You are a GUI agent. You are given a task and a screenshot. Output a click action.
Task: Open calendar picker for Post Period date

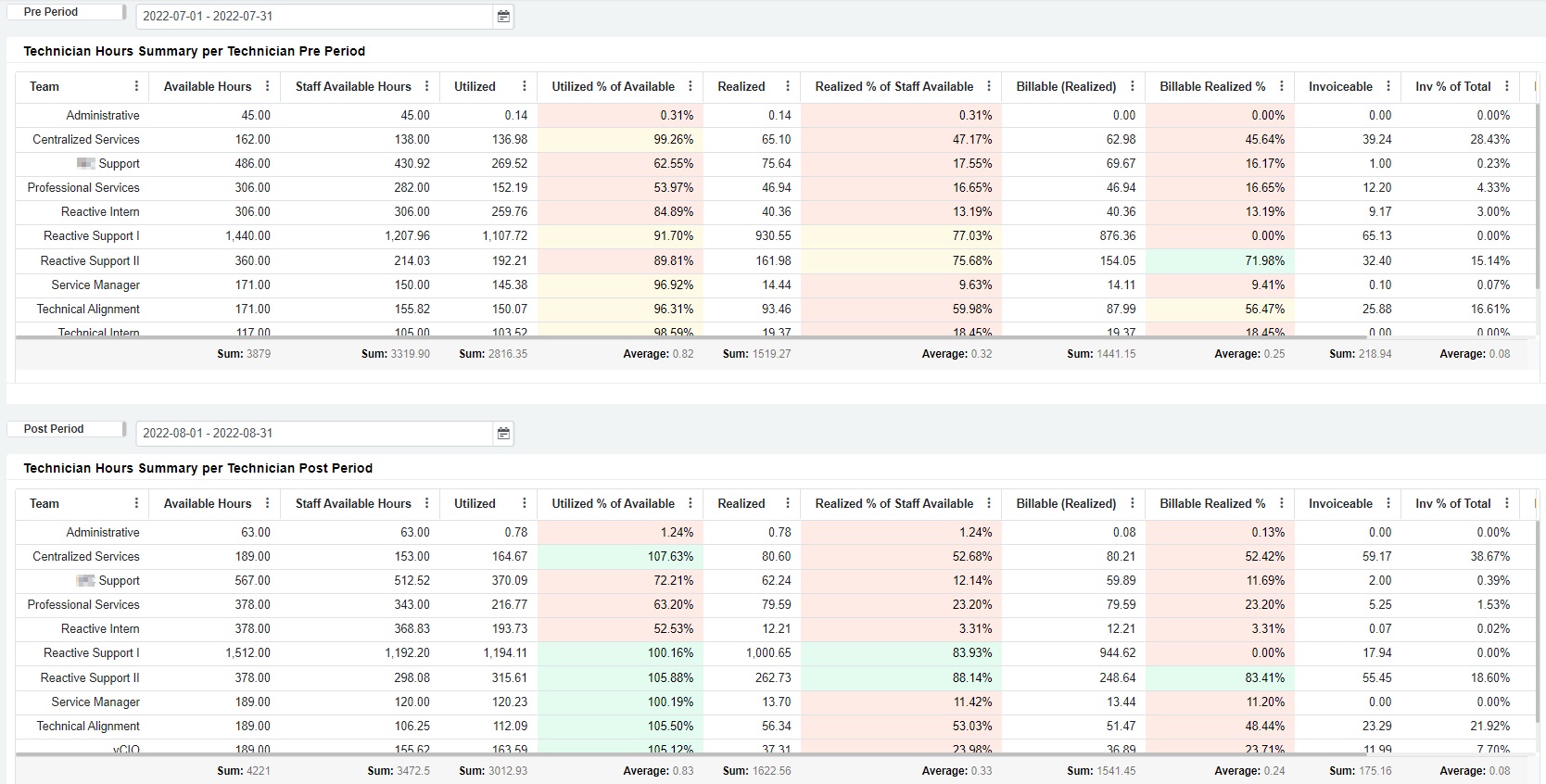[x=503, y=433]
